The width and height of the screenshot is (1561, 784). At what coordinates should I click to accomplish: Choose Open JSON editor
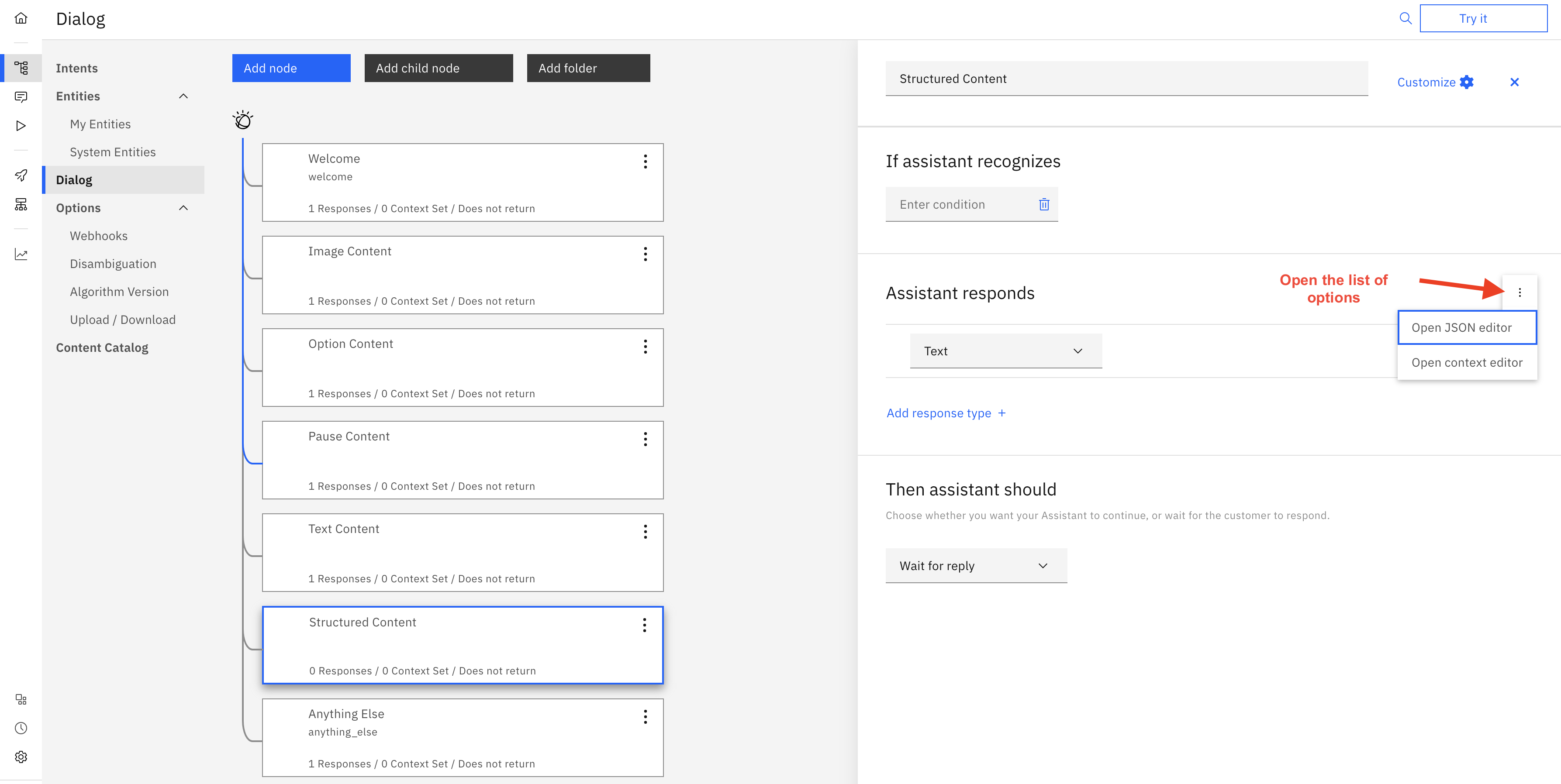1467,327
